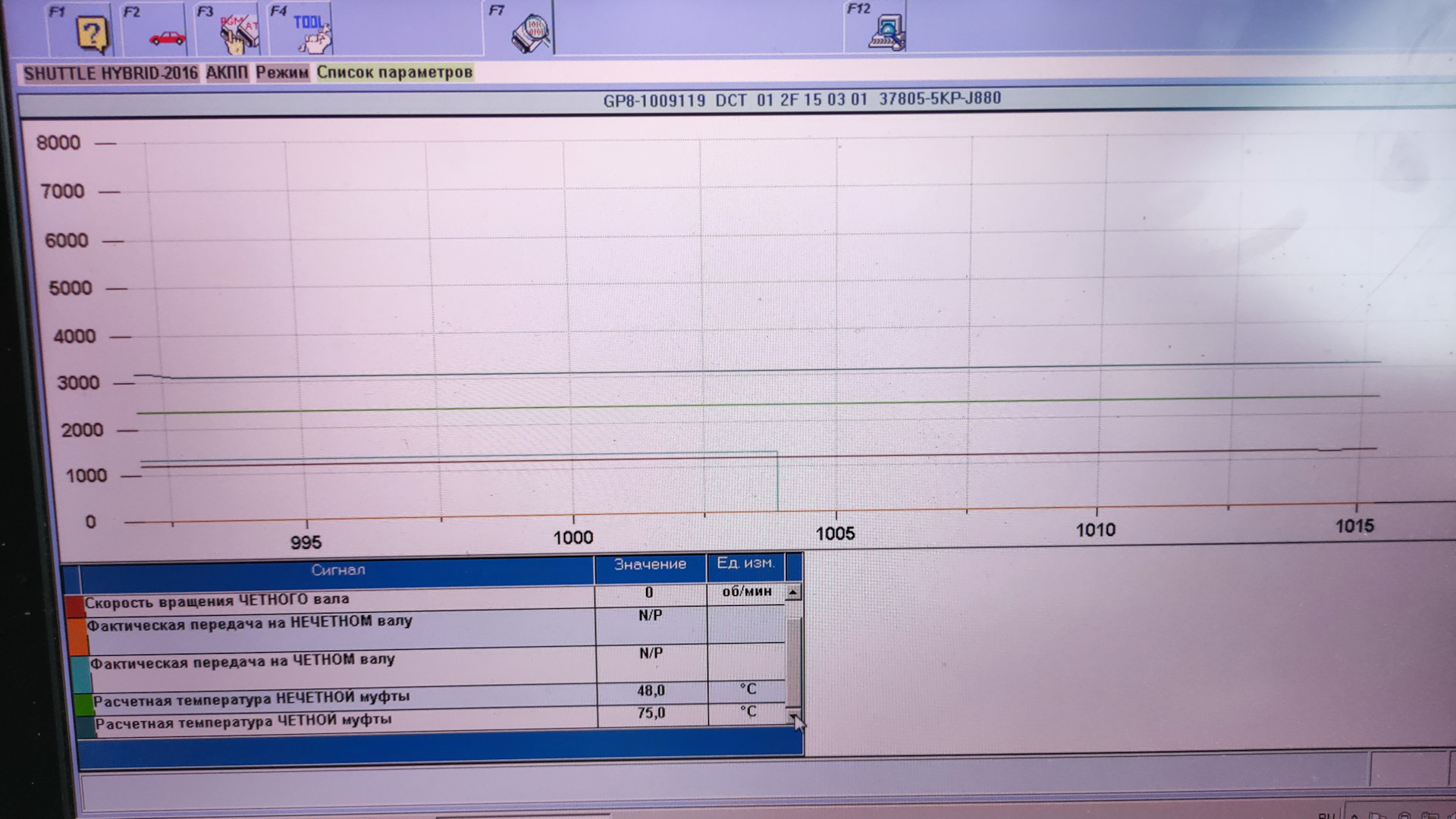Viewport: 1456px width, 819px height.
Task: Click °C unit of ЧЕТНОЙ муфты row
Action: 748,712
